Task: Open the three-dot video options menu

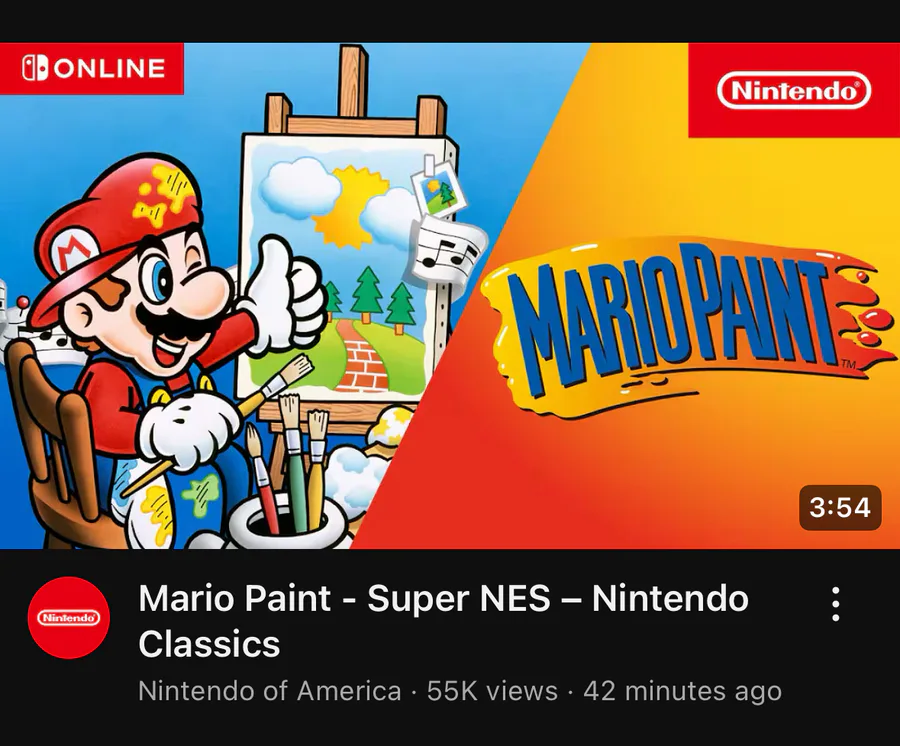Action: (x=836, y=604)
